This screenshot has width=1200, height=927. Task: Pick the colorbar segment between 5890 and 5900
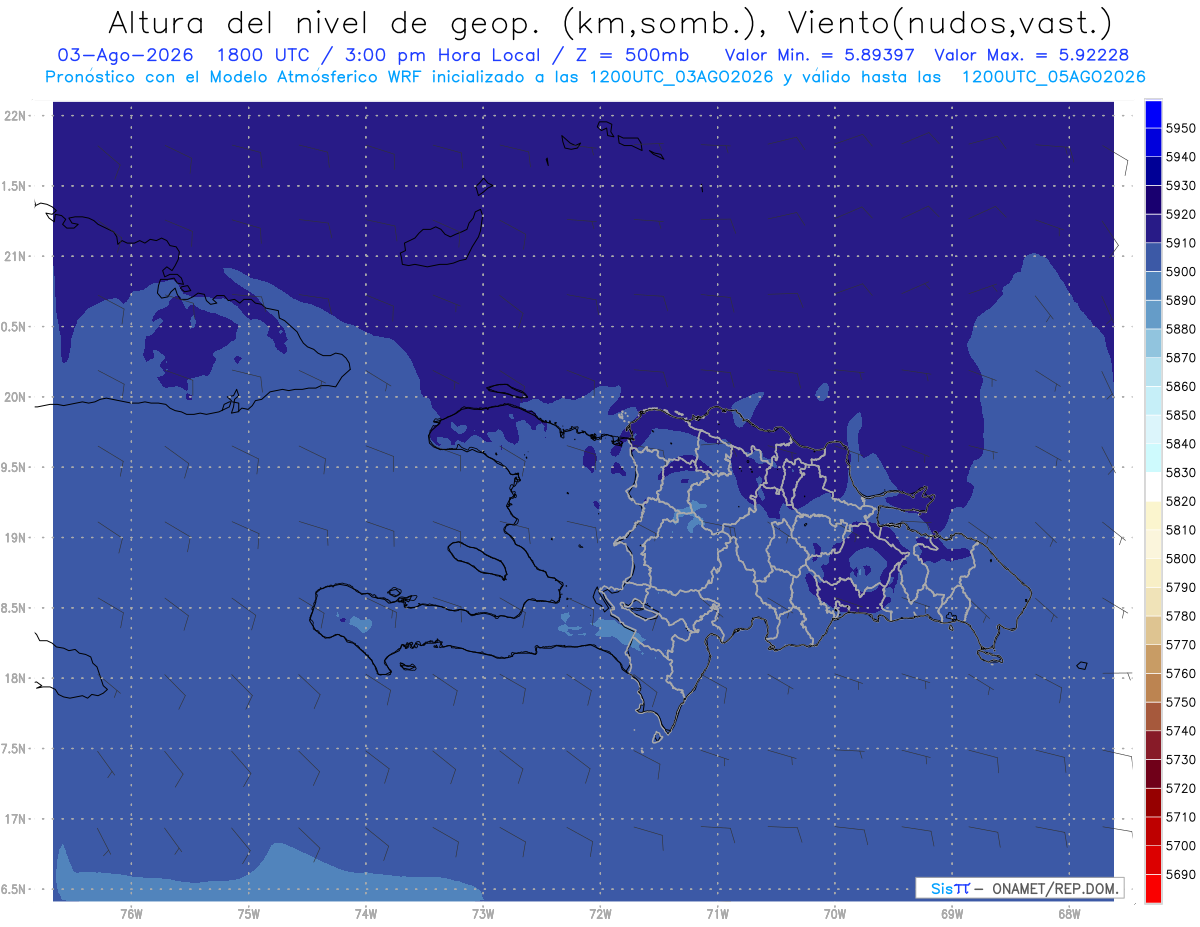pos(1153,286)
